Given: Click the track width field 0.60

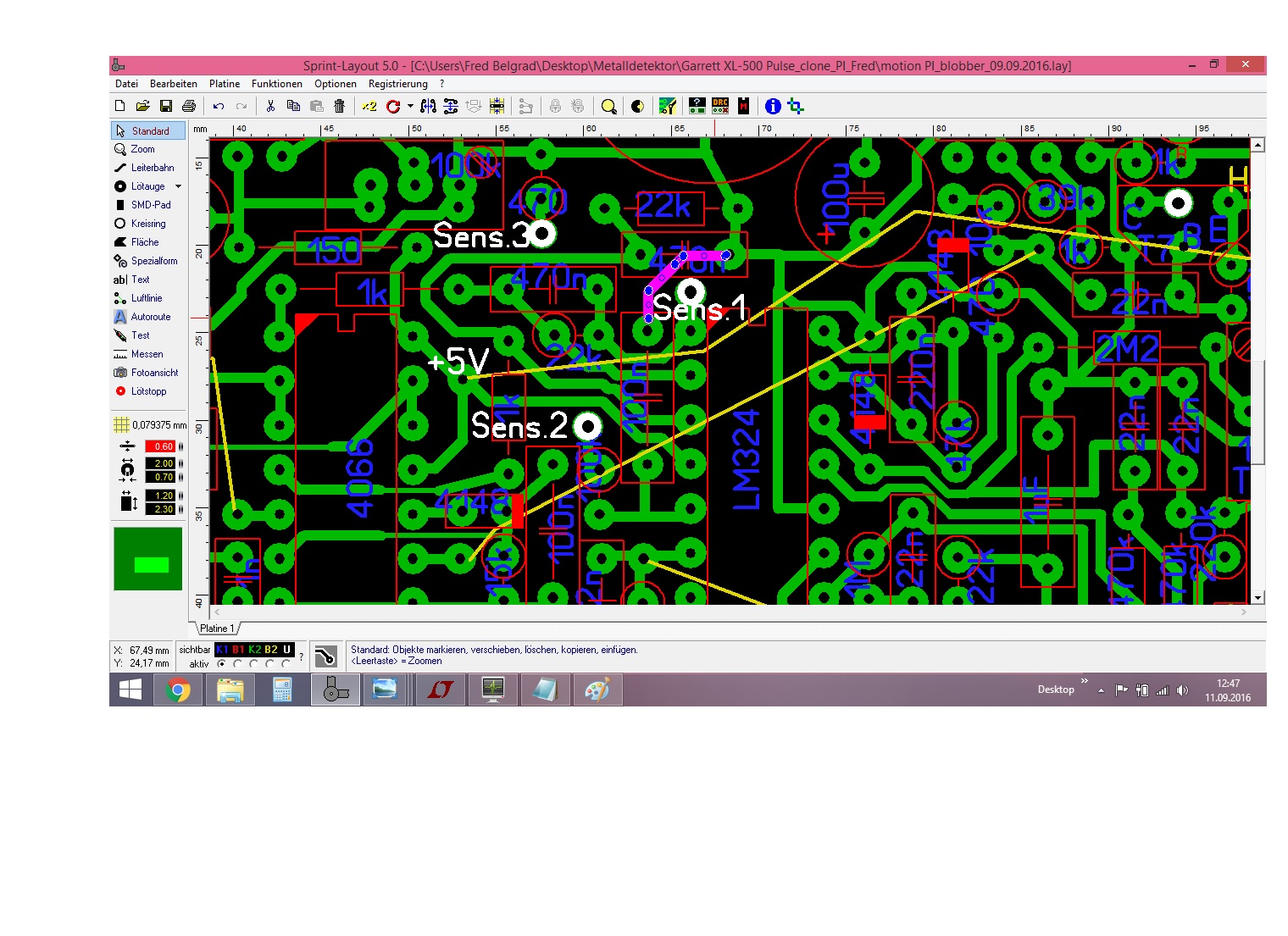Looking at the screenshot, I should (160, 446).
